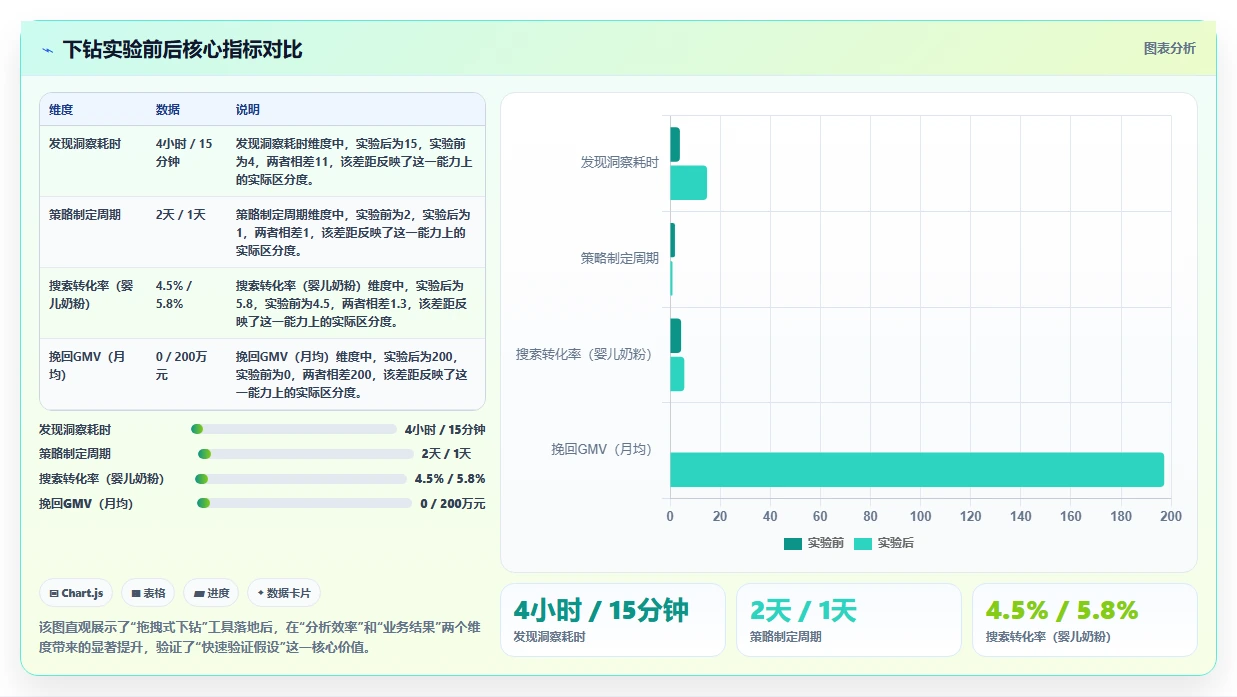Screen dimensions: 1237x697
Task: Toggle the 实验后 legend entry
Action: (x=883, y=543)
